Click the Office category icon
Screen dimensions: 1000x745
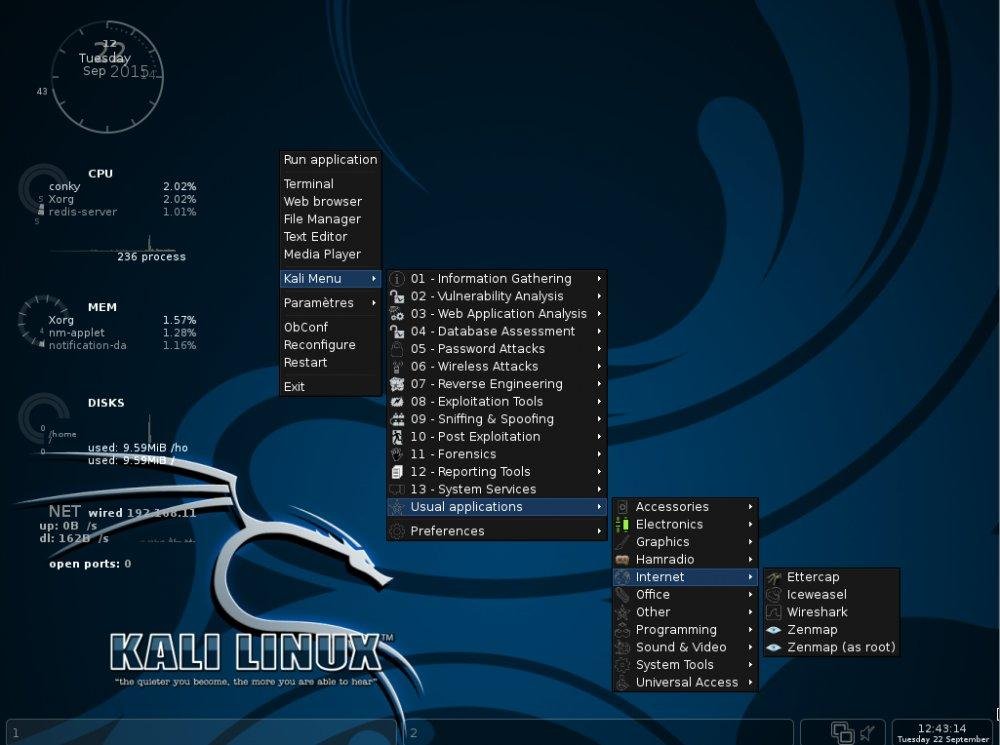tap(622, 594)
